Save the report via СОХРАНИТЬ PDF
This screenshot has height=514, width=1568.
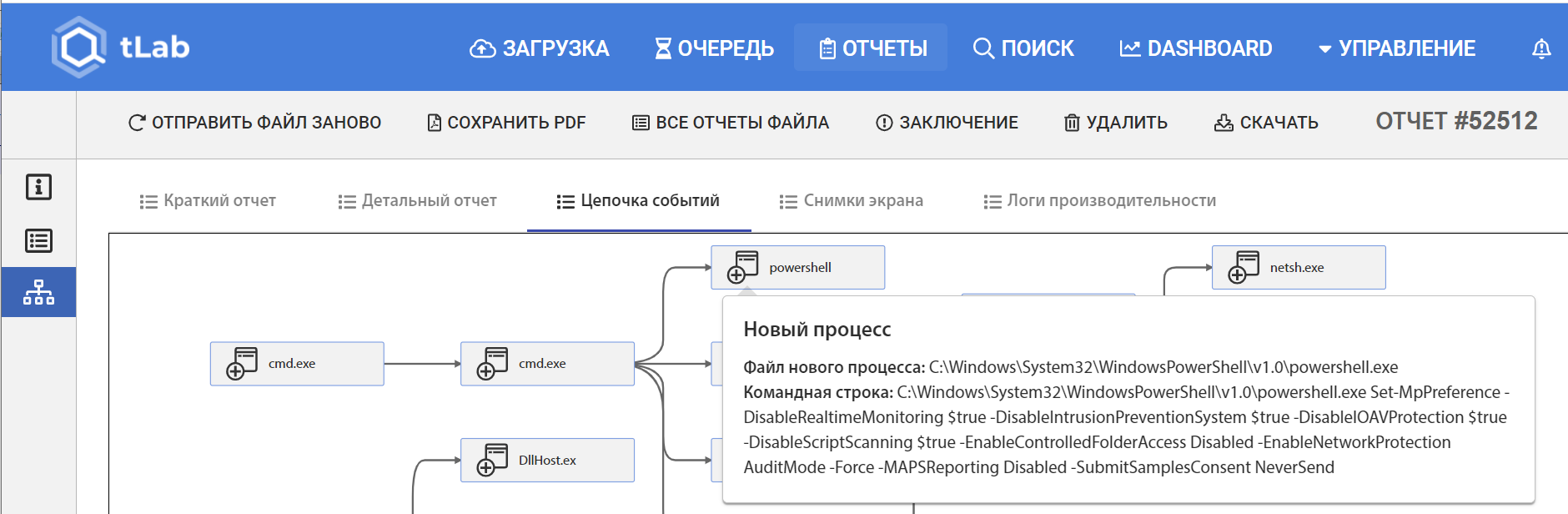tap(506, 123)
